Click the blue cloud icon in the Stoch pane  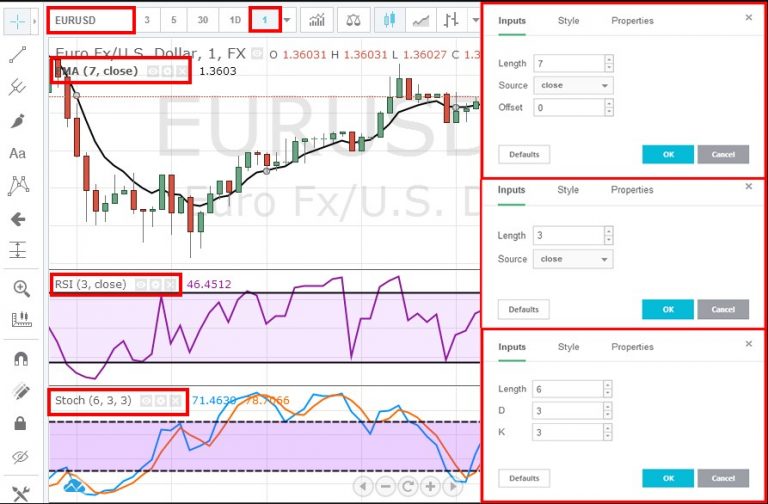tap(74, 486)
